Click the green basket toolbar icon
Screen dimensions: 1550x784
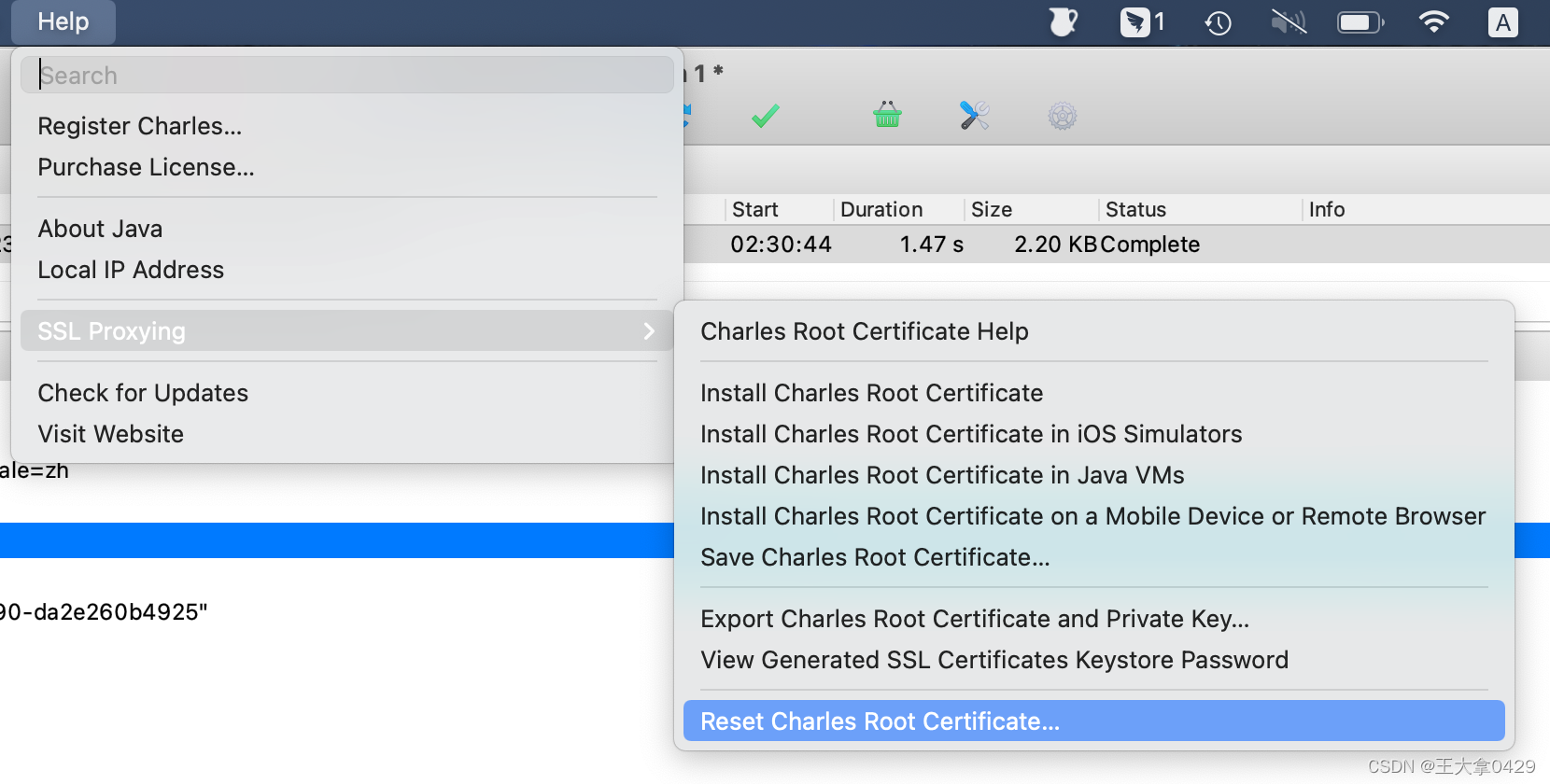[887, 115]
